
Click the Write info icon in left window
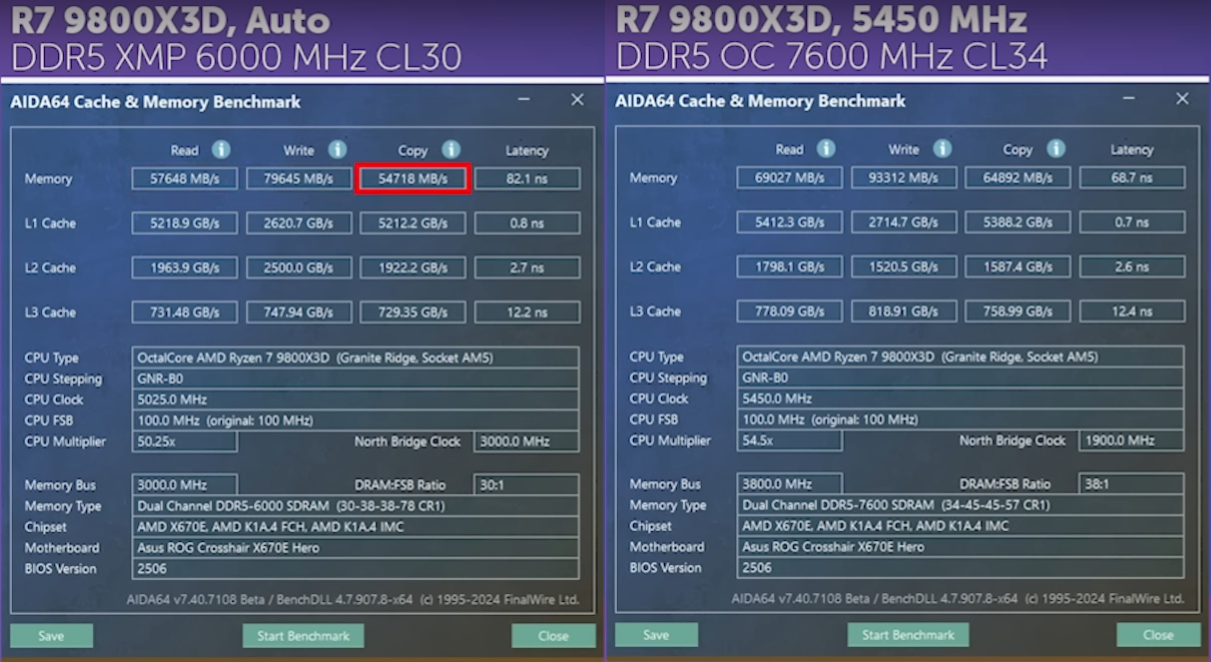point(338,149)
